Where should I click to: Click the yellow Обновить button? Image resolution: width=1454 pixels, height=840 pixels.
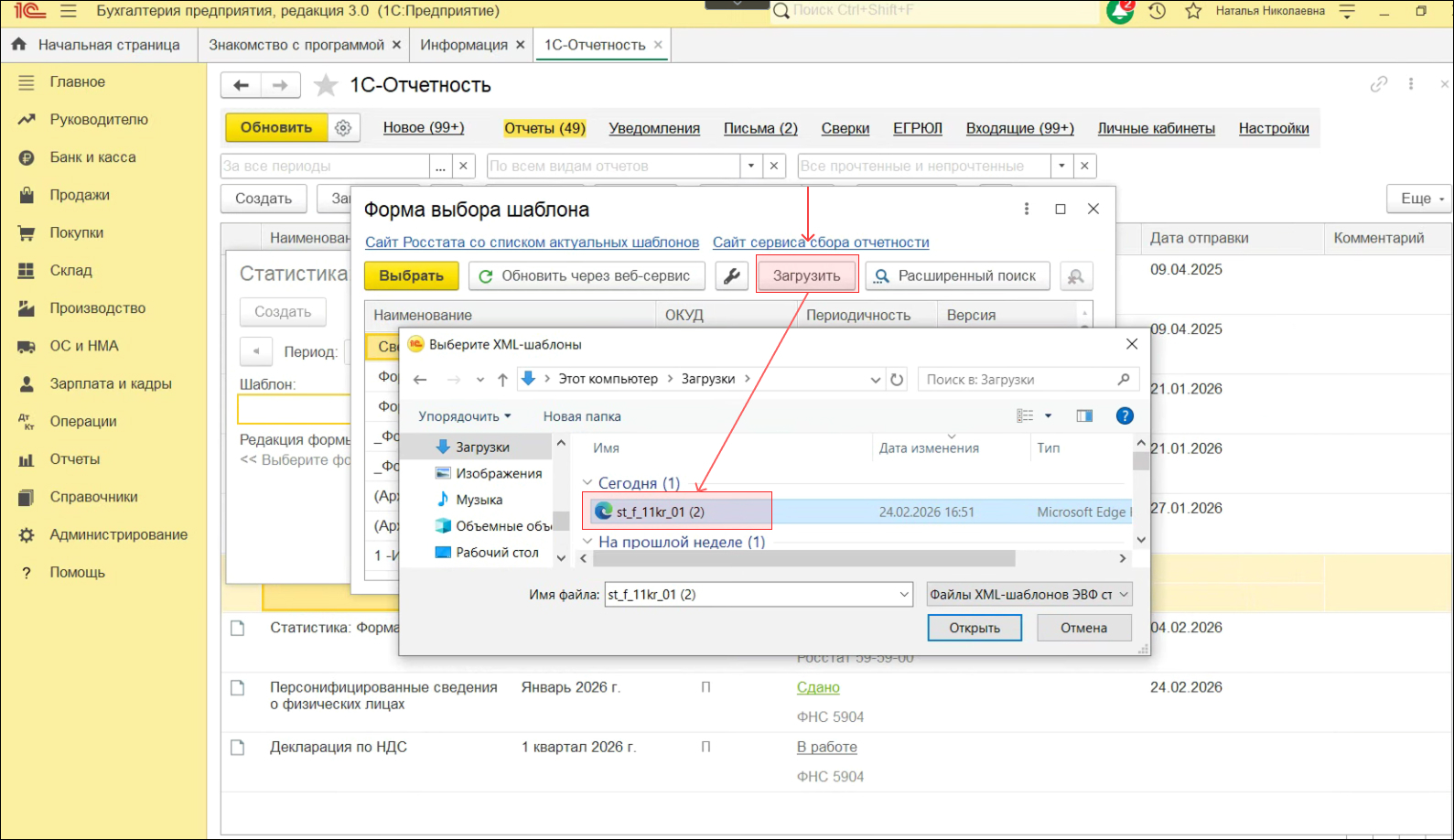[276, 128]
